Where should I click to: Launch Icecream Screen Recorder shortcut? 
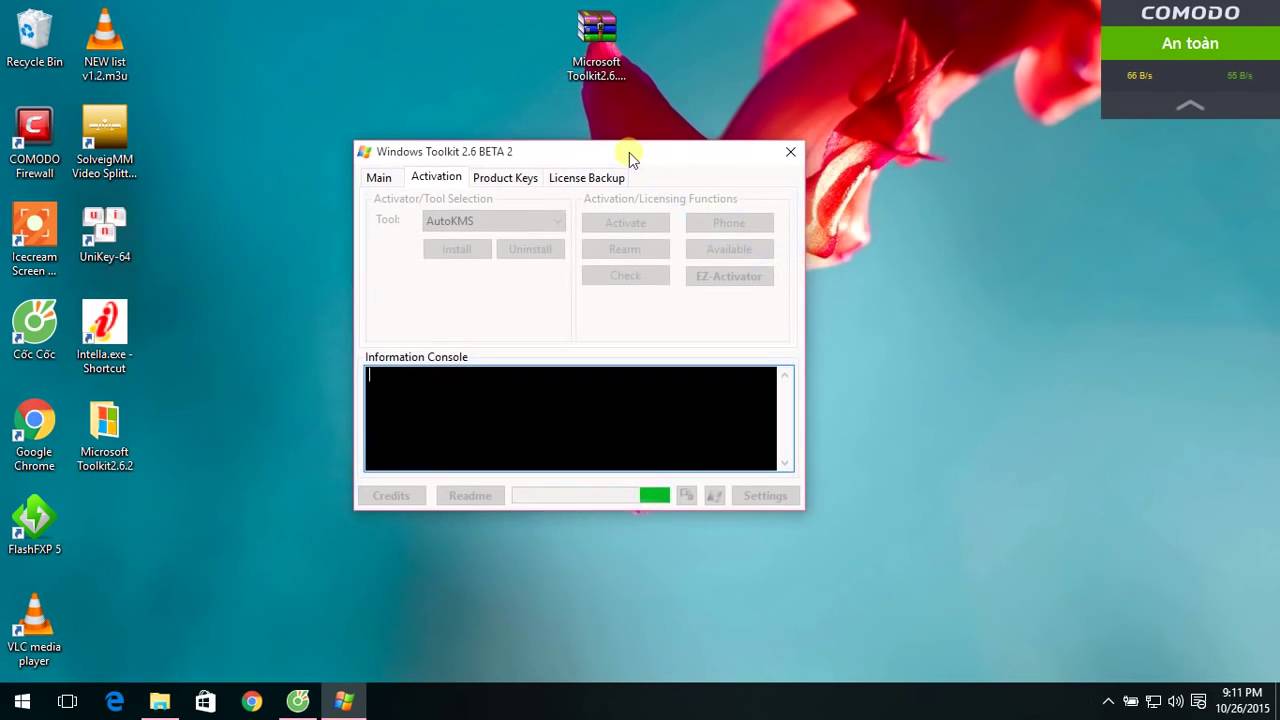point(34,241)
